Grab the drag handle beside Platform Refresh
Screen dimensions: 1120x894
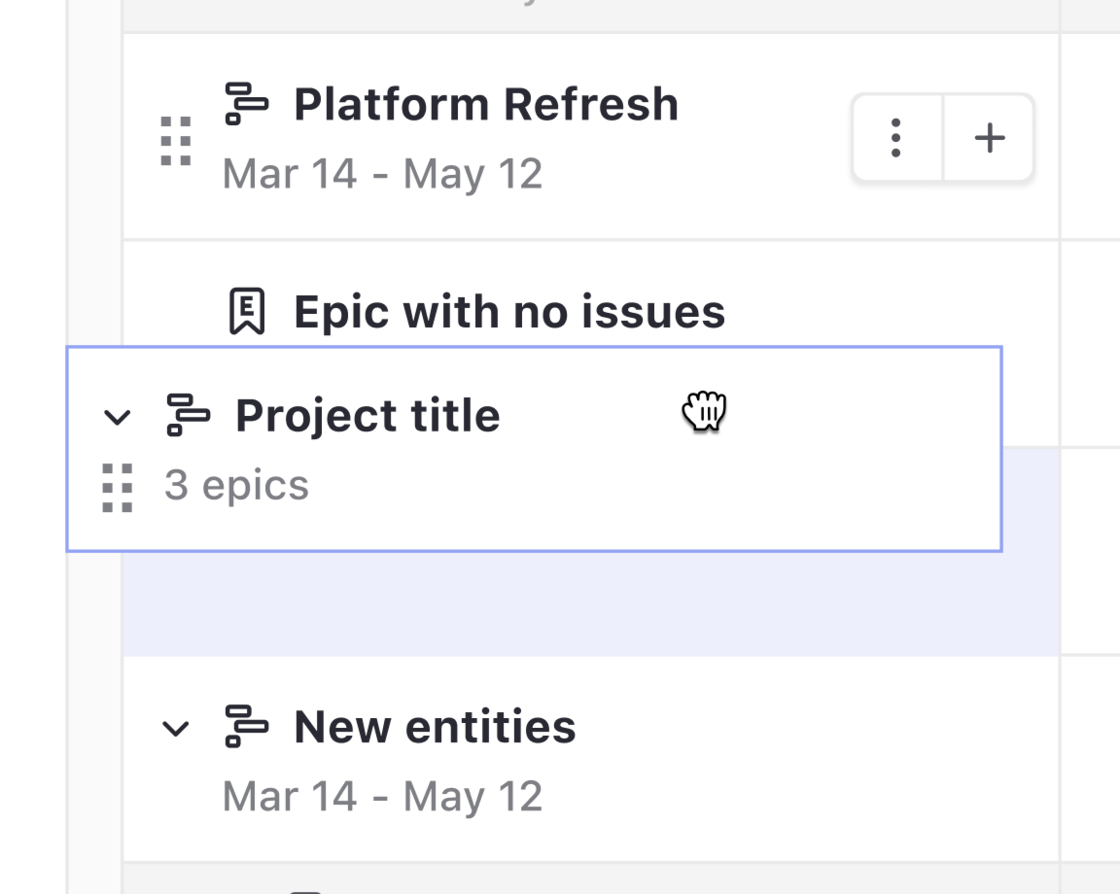(x=176, y=141)
